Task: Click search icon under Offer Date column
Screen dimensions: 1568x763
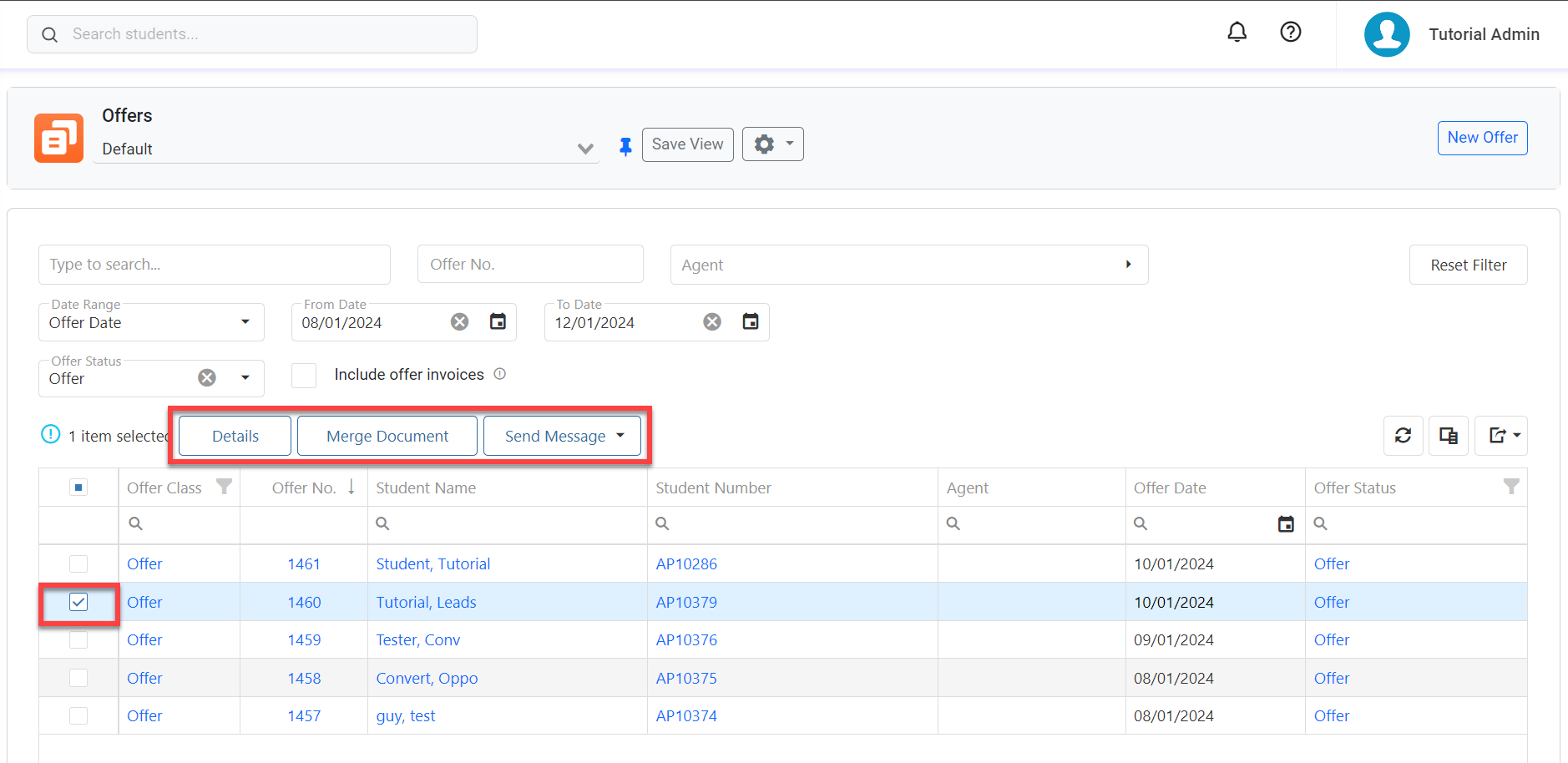Action: (1141, 523)
